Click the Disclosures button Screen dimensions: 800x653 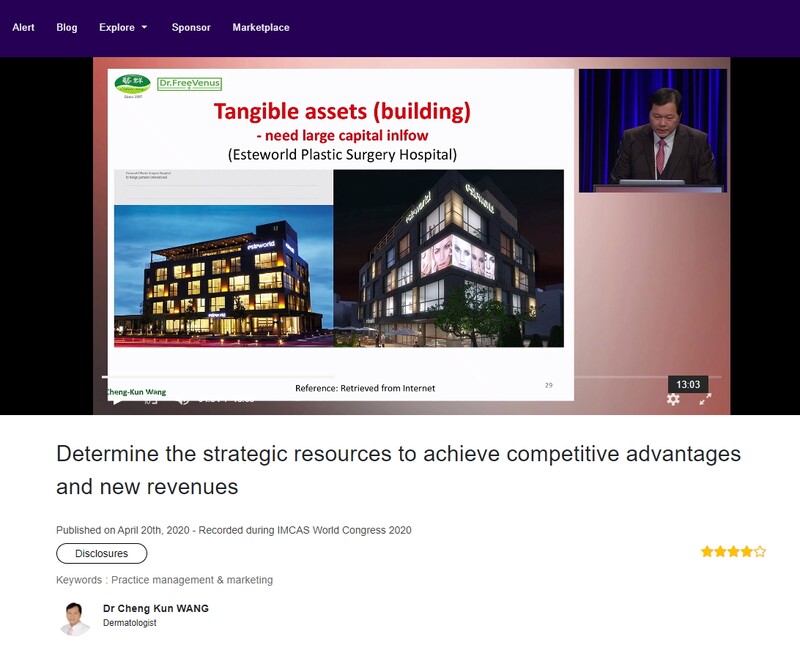(x=102, y=554)
